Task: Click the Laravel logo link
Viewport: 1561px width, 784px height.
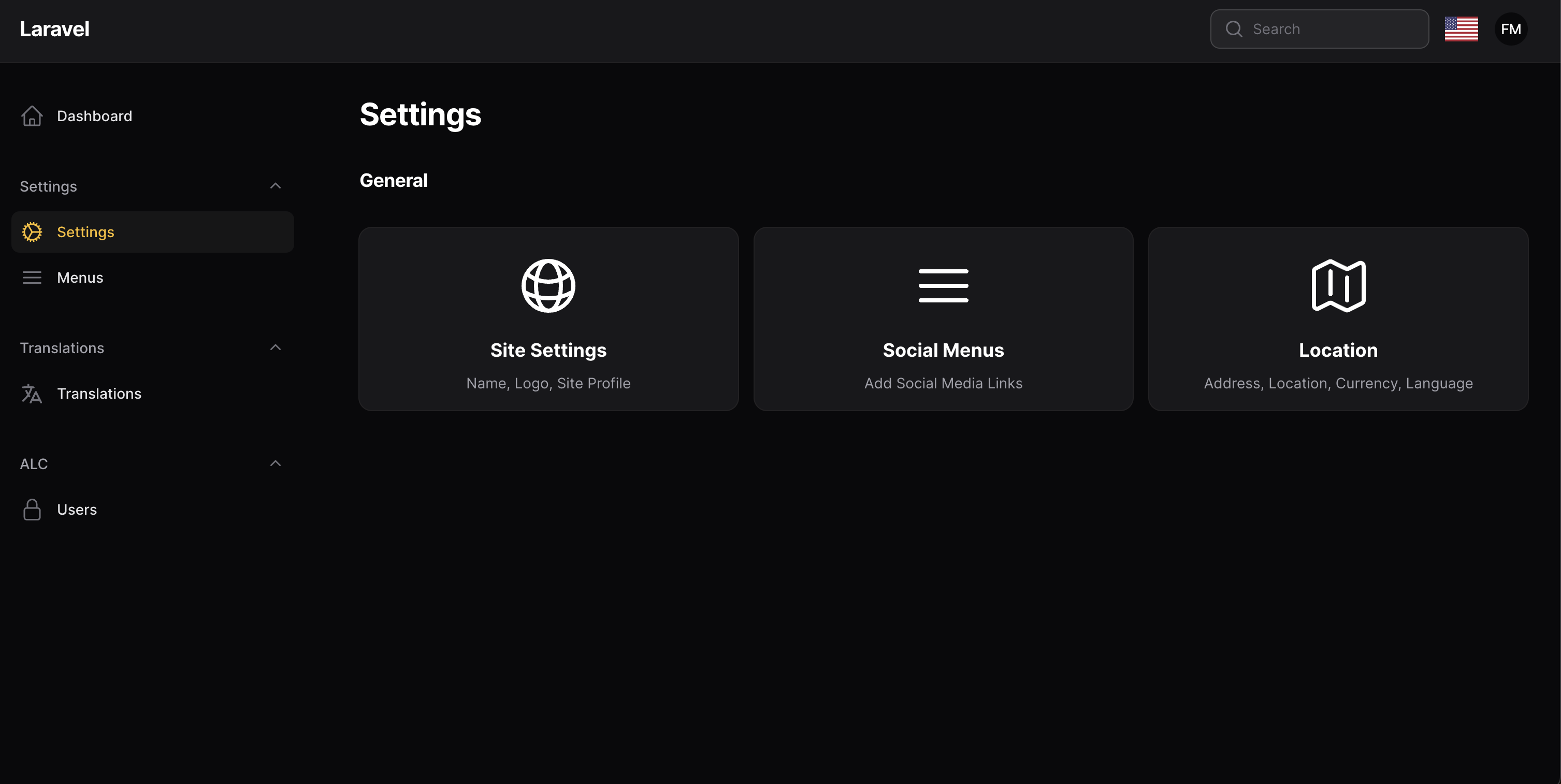Action: point(54,29)
